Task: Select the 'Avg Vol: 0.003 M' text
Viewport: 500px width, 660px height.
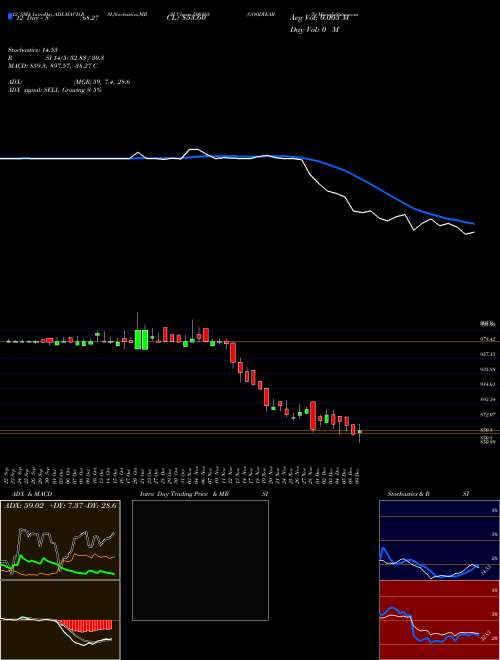Action: [x=319, y=18]
